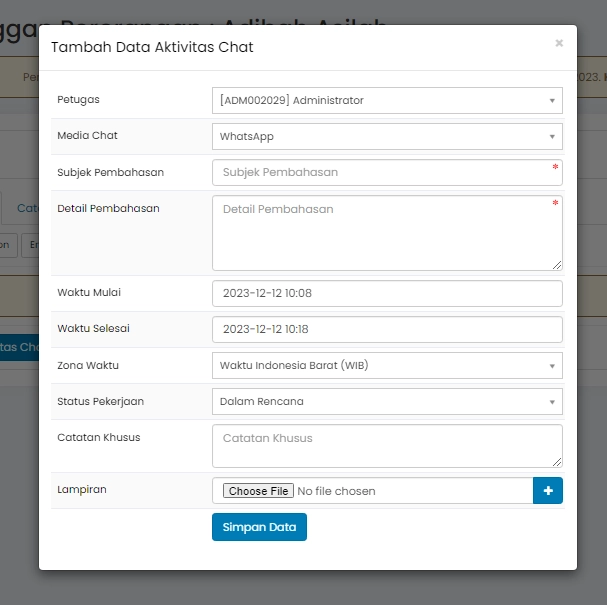Open the Petugas dropdown
The width and height of the screenshot is (607, 605).
pos(387,100)
